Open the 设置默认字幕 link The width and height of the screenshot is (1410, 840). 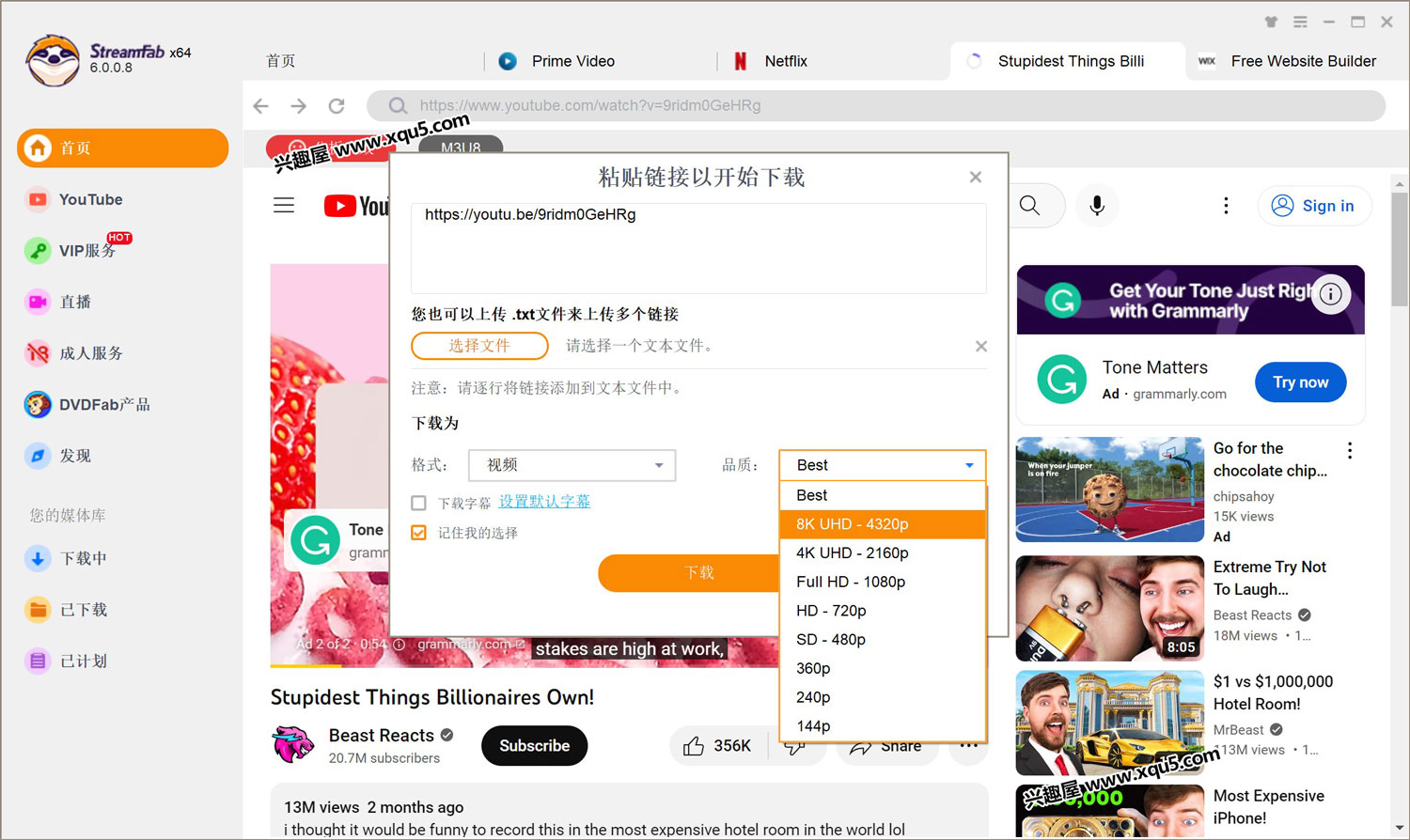tap(544, 502)
